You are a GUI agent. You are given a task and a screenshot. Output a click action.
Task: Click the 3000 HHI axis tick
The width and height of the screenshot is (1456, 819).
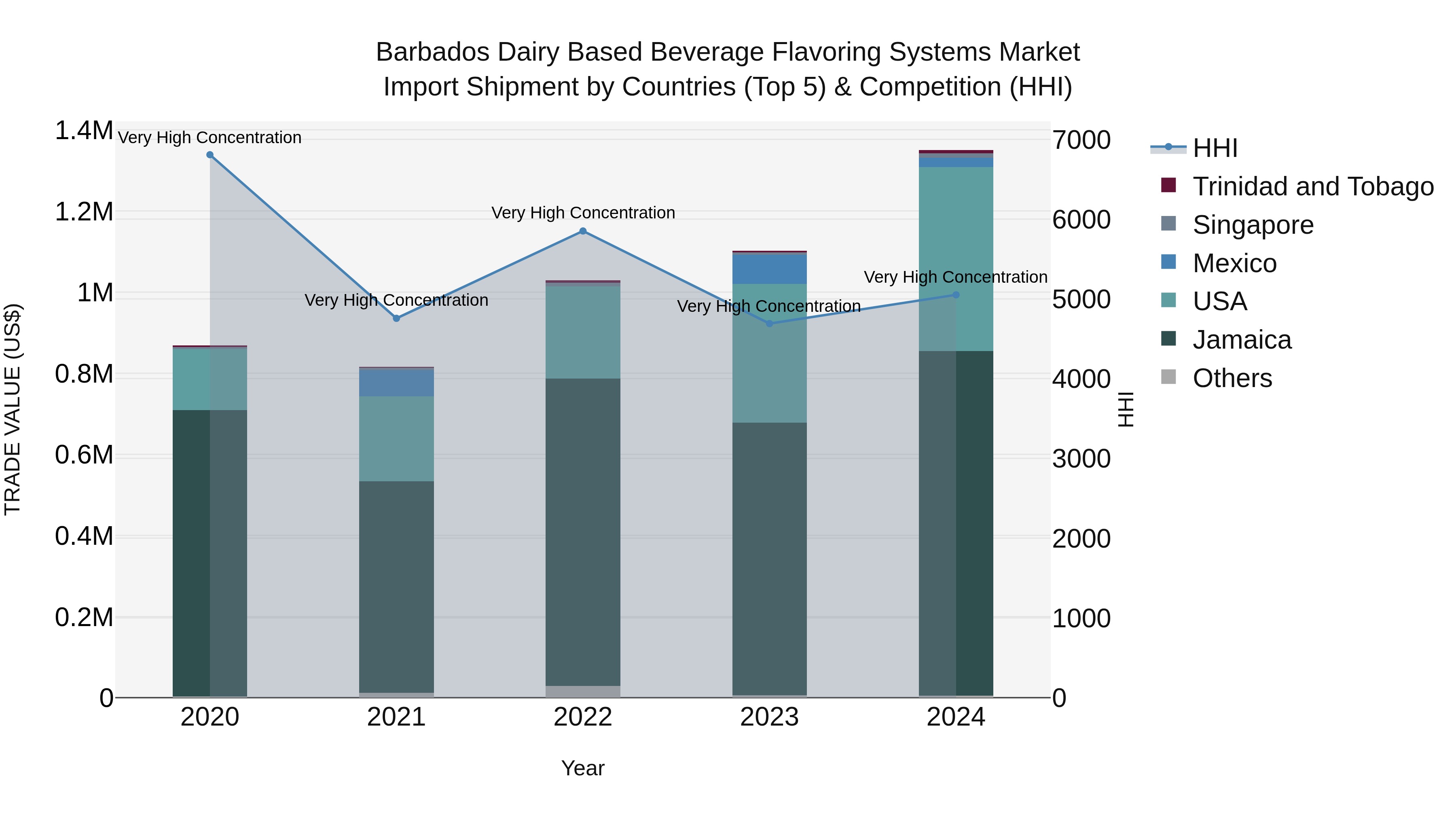pyautogui.click(x=1081, y=458)
